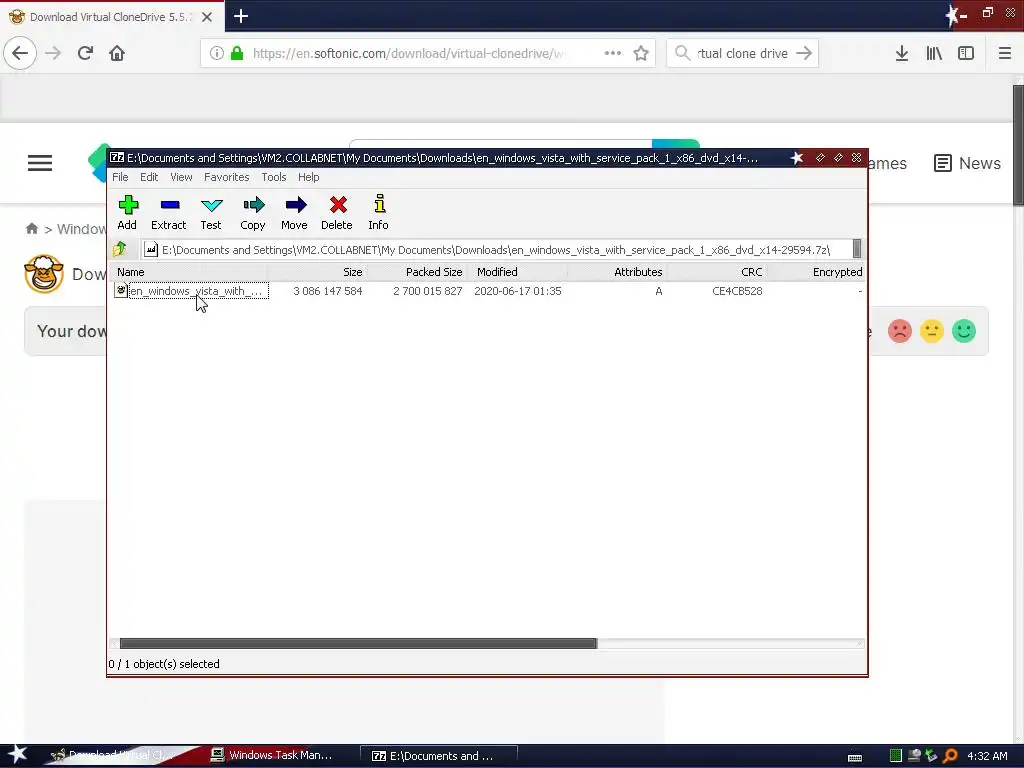The width and height of the screenshot is (1024, 768).
Task: Reload the page in Firefox
Action: click(85, 53)
